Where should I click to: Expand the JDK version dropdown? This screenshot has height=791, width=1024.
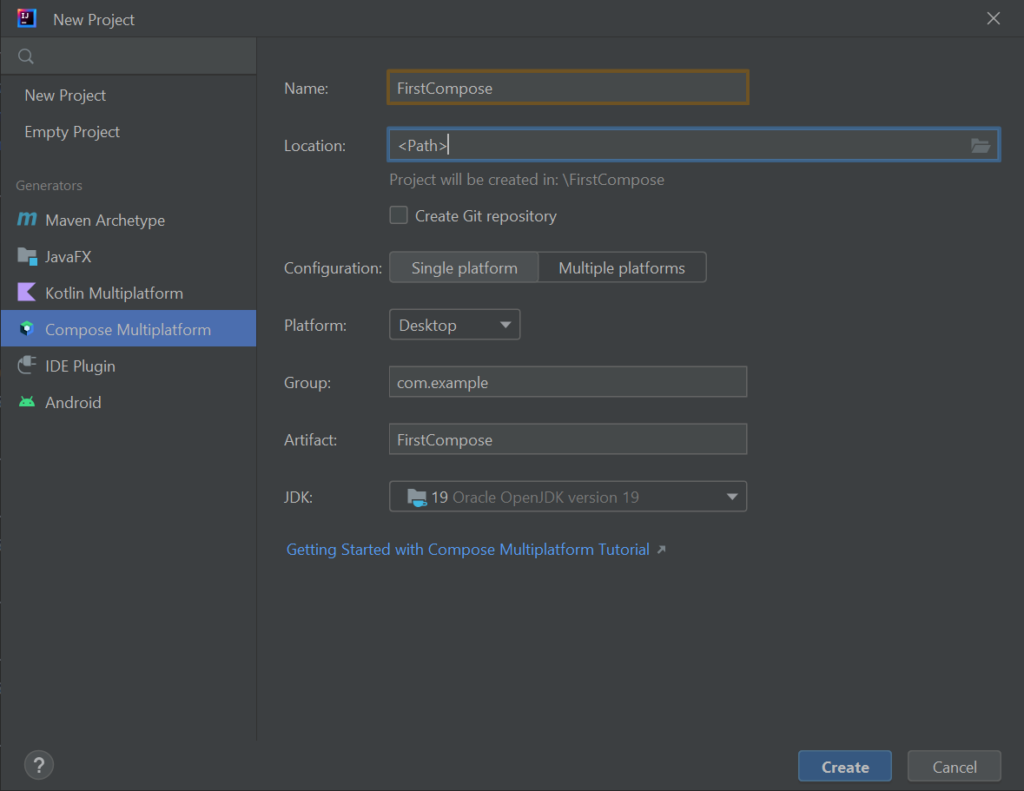tap(568, 497)
